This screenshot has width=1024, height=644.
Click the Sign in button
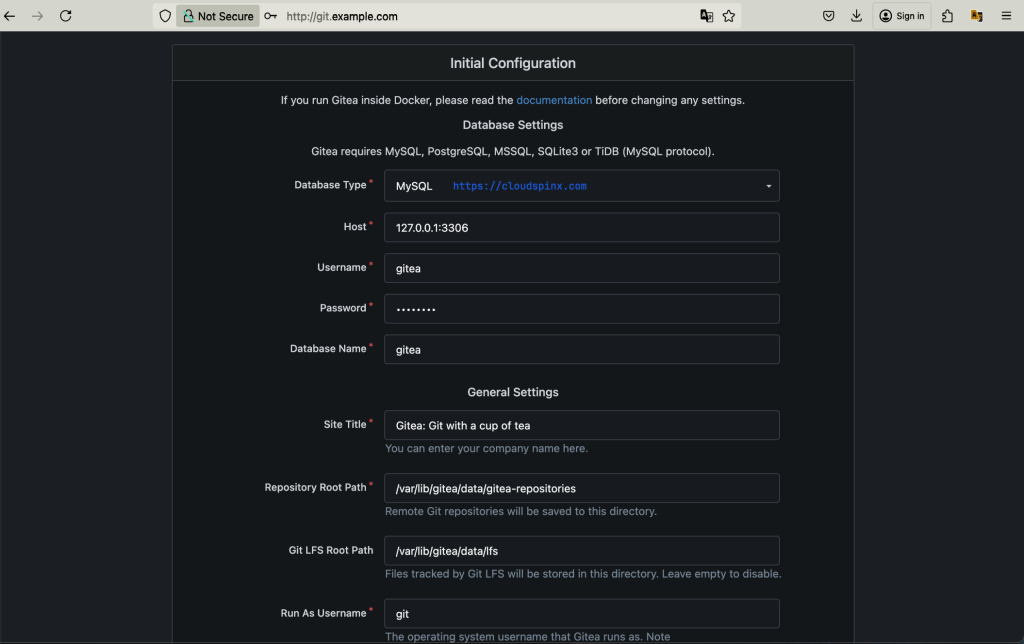tap(901, 15)
